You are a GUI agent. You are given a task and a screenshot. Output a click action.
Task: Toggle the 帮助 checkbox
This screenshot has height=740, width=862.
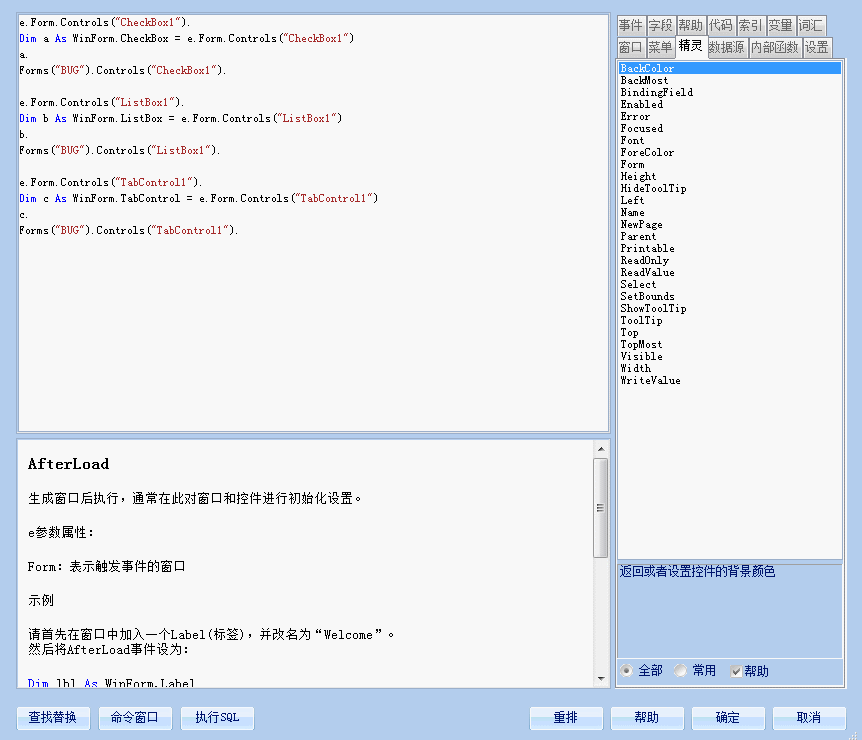click(x=736, y=671)
